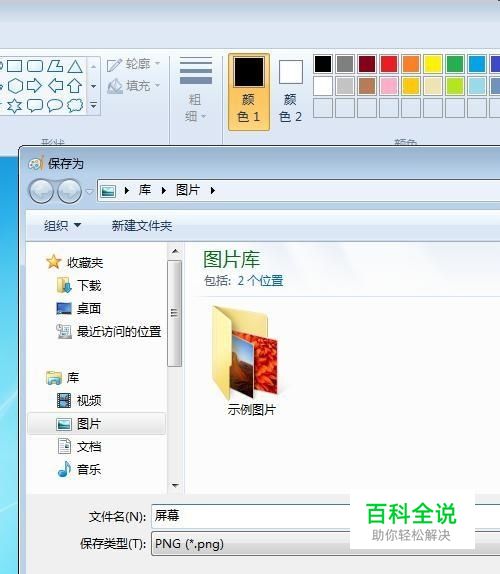Image resolution: width=500 pixels, height=574 pixels.
Task: Select 颜色 1 foreground color button
Action: pyautogui.click(x=249, y=92)
